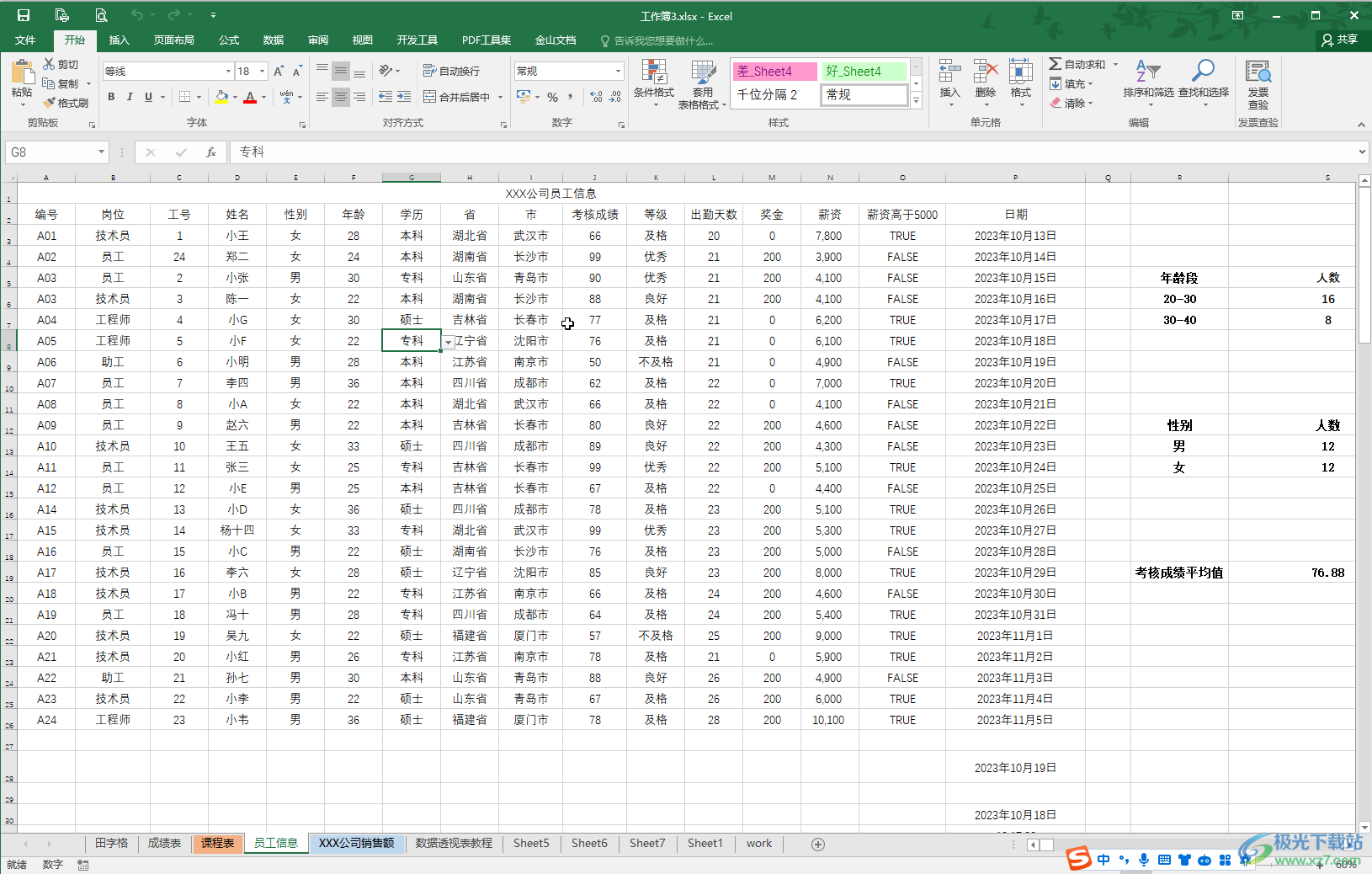The width and height of the screenshot is (1372, 874).
Task: Open the 公式 ribbon tab
Action: [x=229, y=40]
